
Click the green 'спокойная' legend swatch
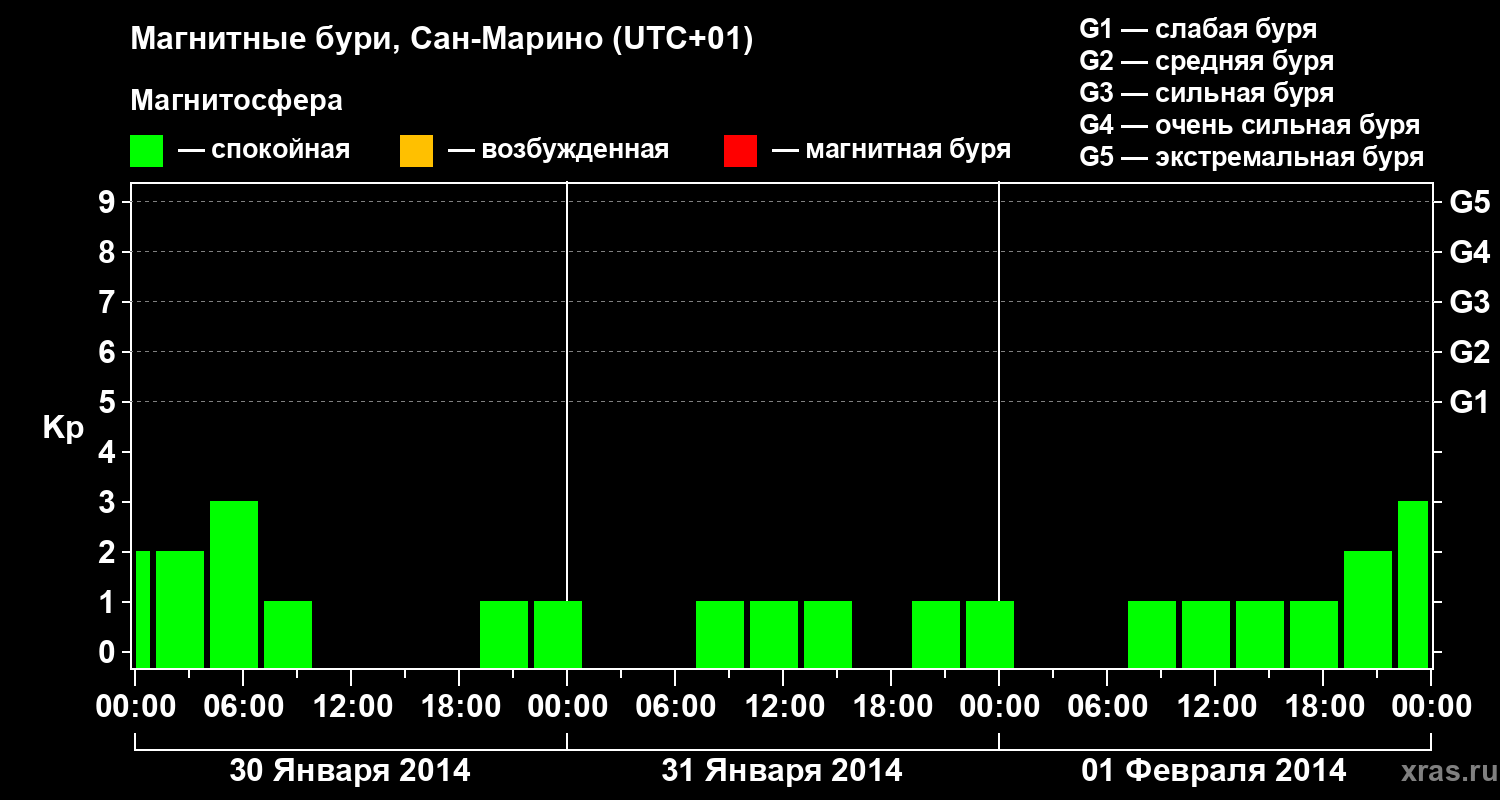click(147, 151)
